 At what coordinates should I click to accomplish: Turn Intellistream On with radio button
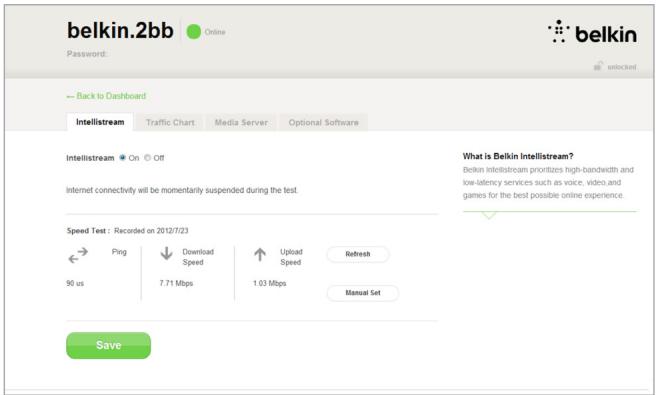click(123, 158)
